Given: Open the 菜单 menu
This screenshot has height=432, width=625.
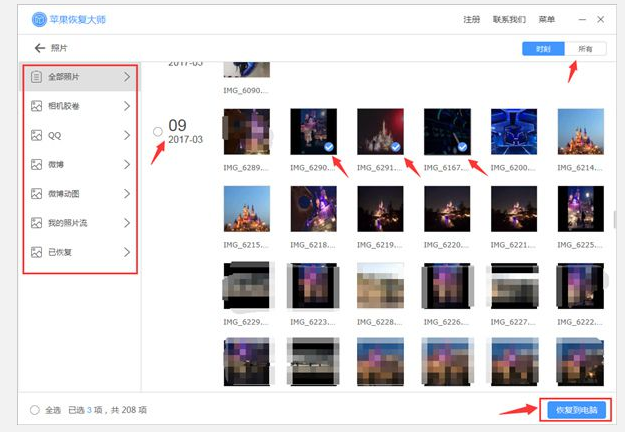Looking at the screenshot, I should 546,19.
